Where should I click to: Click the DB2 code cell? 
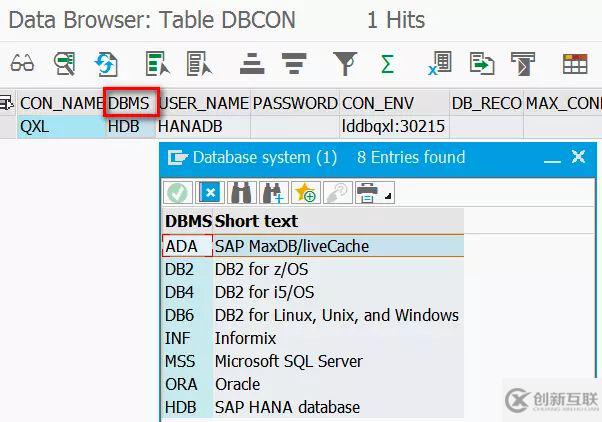[187, 269]
